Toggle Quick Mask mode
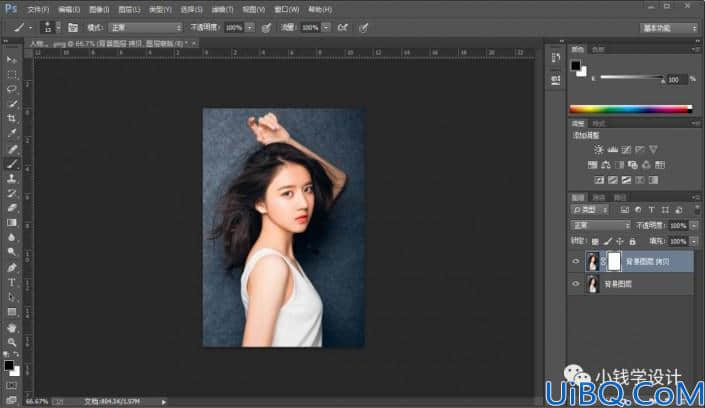 12,386
